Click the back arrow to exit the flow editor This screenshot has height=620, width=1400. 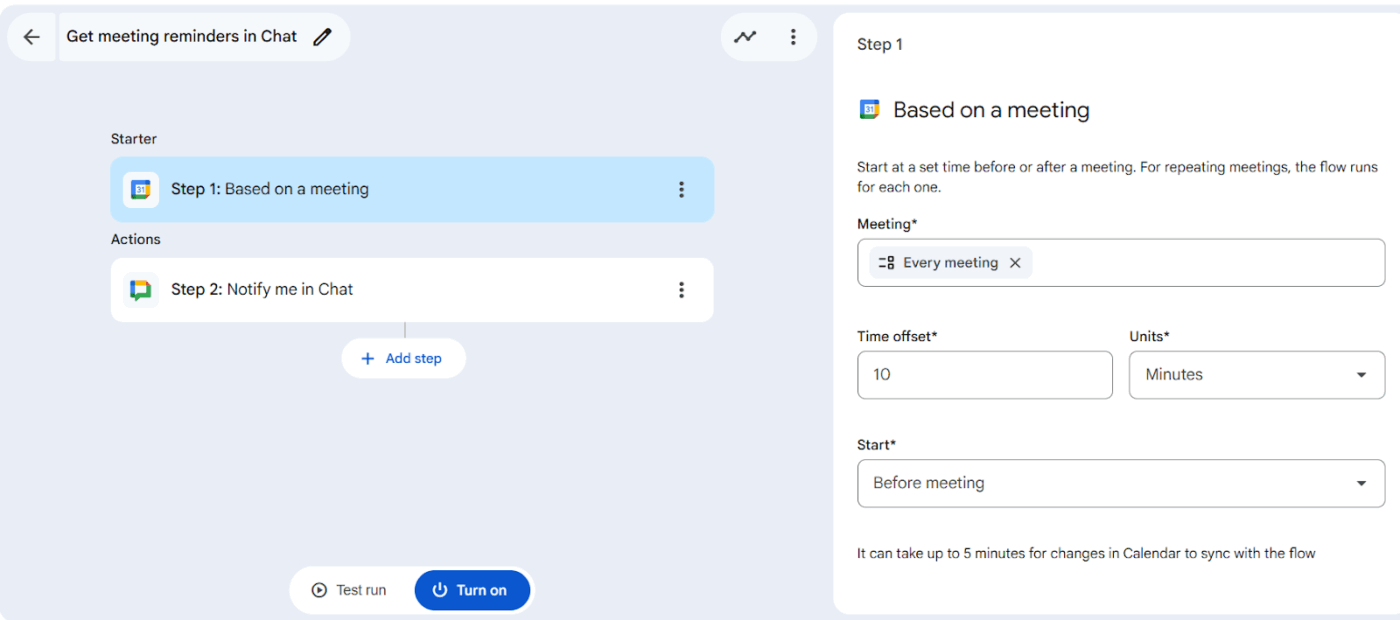pyautogui.click(x=31, y=36)
